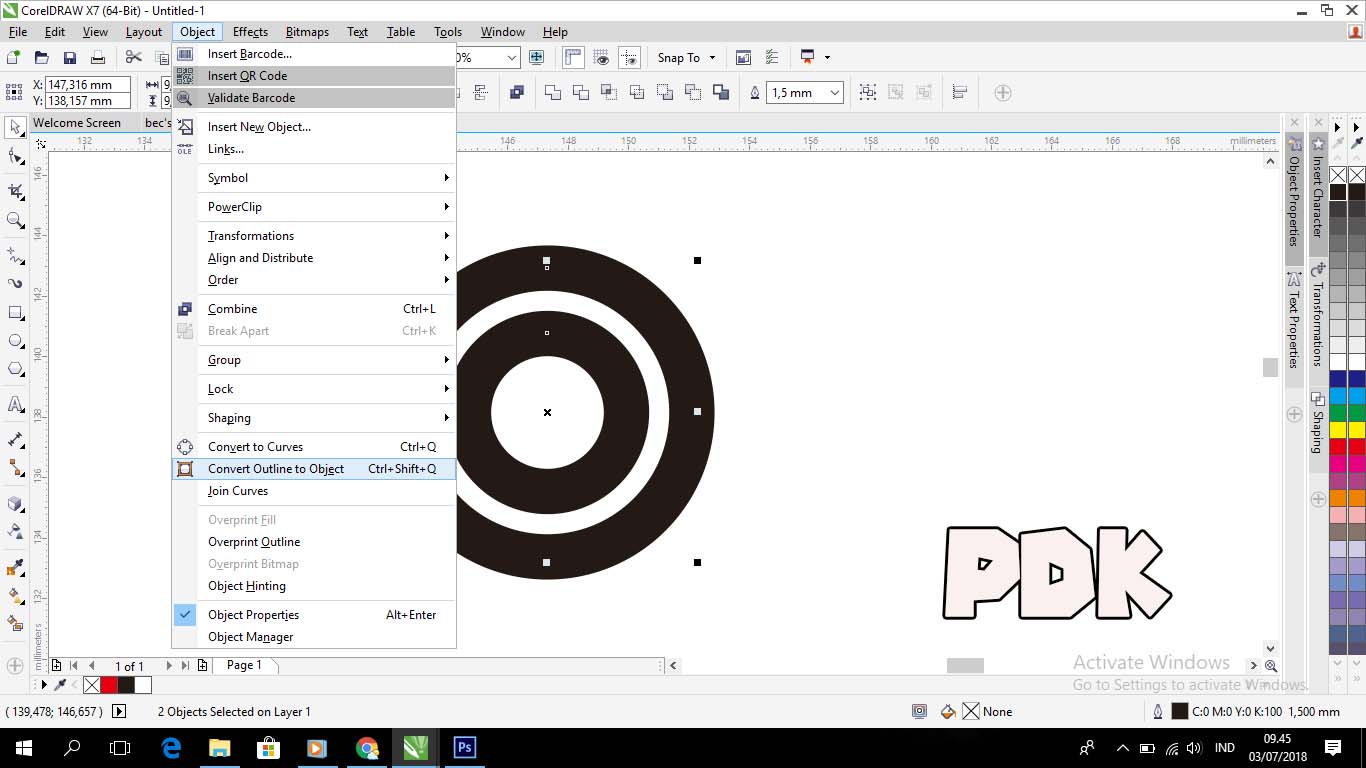Viewport: 1366px width, 768px height.
Task: Open the application launcher dropdown arrow
Action: coord(827,57)
